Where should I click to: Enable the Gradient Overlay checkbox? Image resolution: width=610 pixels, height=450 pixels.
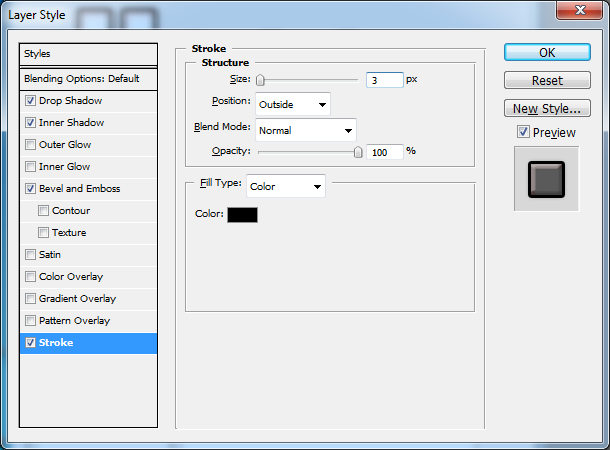(30, 298)
